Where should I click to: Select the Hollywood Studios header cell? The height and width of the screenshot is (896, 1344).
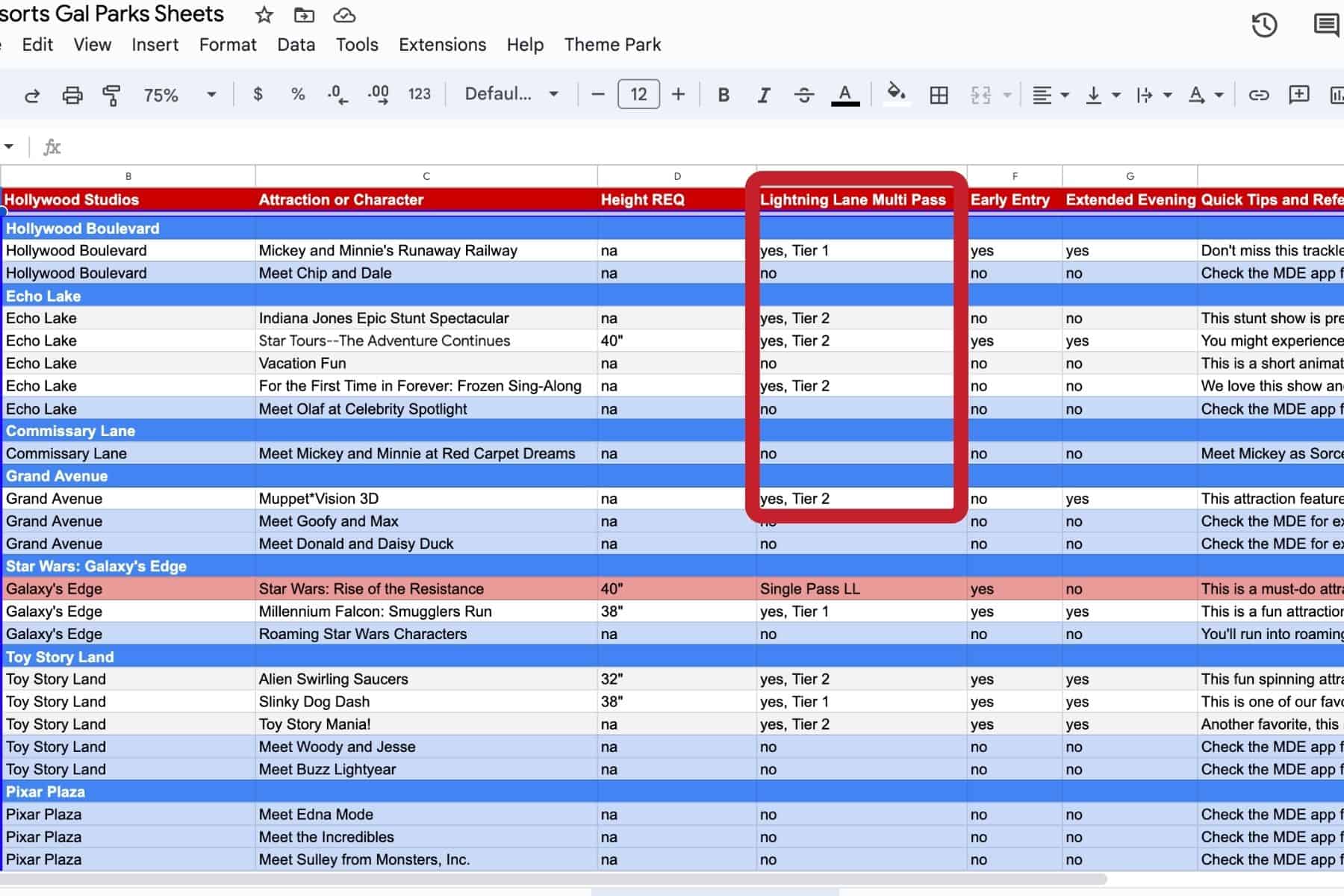128,199
